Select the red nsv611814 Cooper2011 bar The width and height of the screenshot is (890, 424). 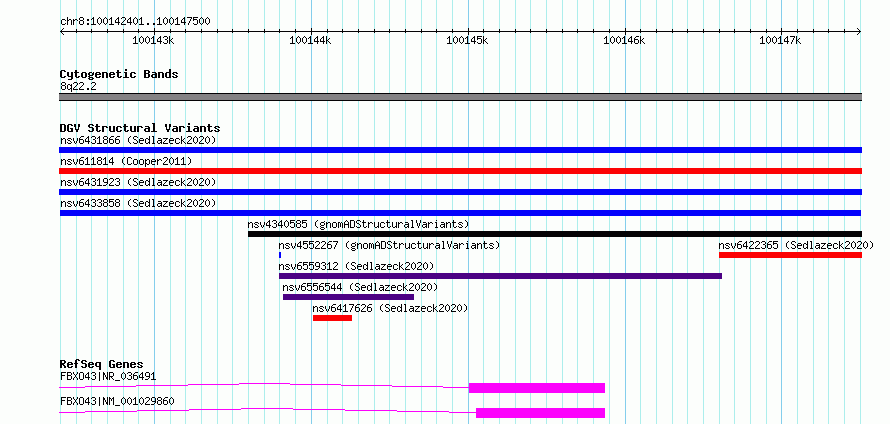pyautogui.click(x=460, y=171)
